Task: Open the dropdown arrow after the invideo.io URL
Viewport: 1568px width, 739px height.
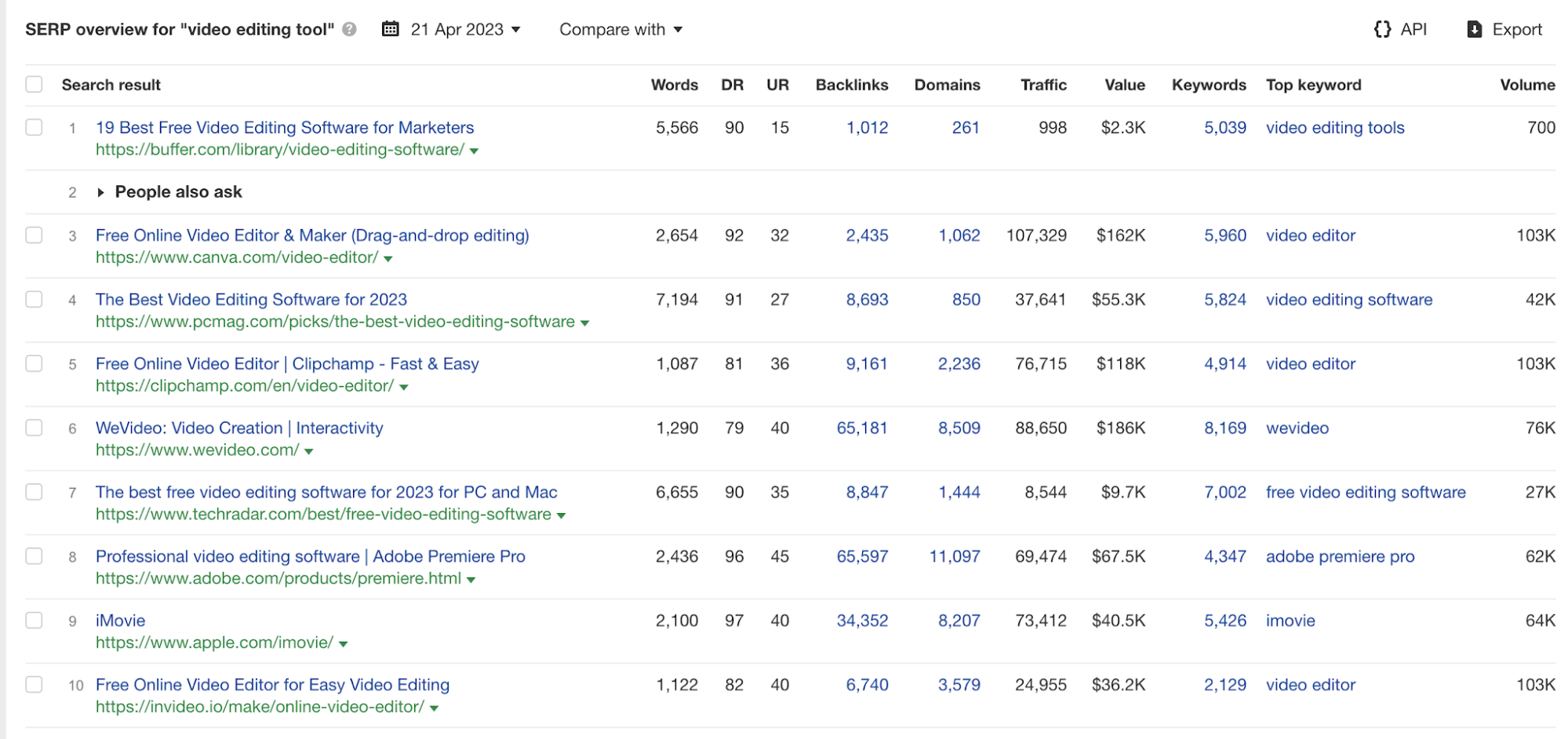Action: pyautogui.click(x=434, y=708)
